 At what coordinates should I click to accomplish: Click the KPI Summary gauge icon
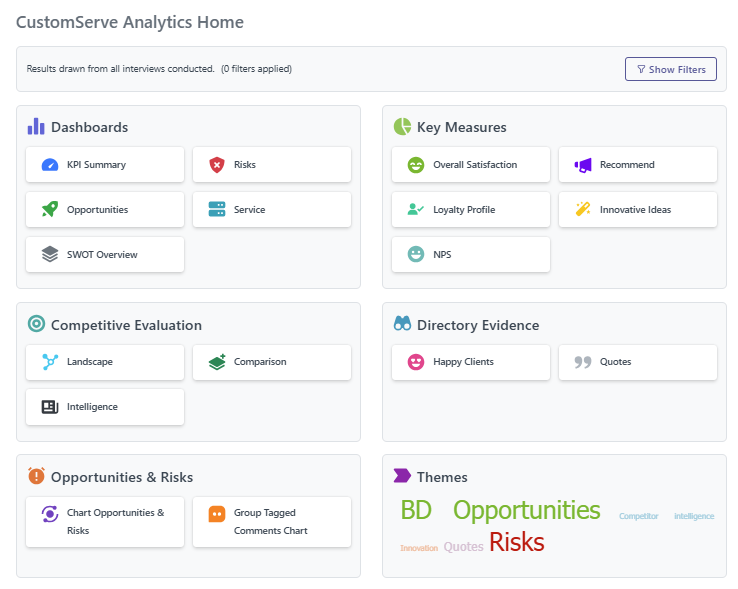coord(50,165)
